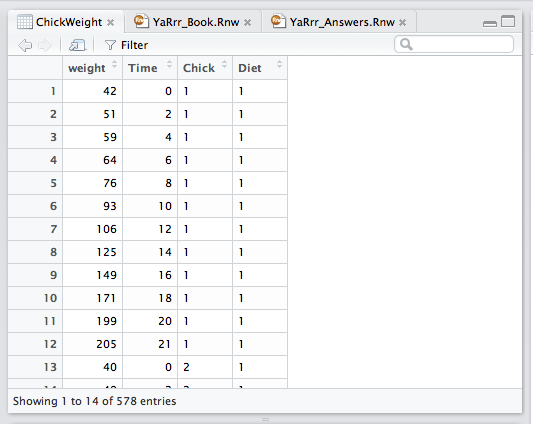Click weight cell with value 171
533x424 pixels.
tap(92, 298)
